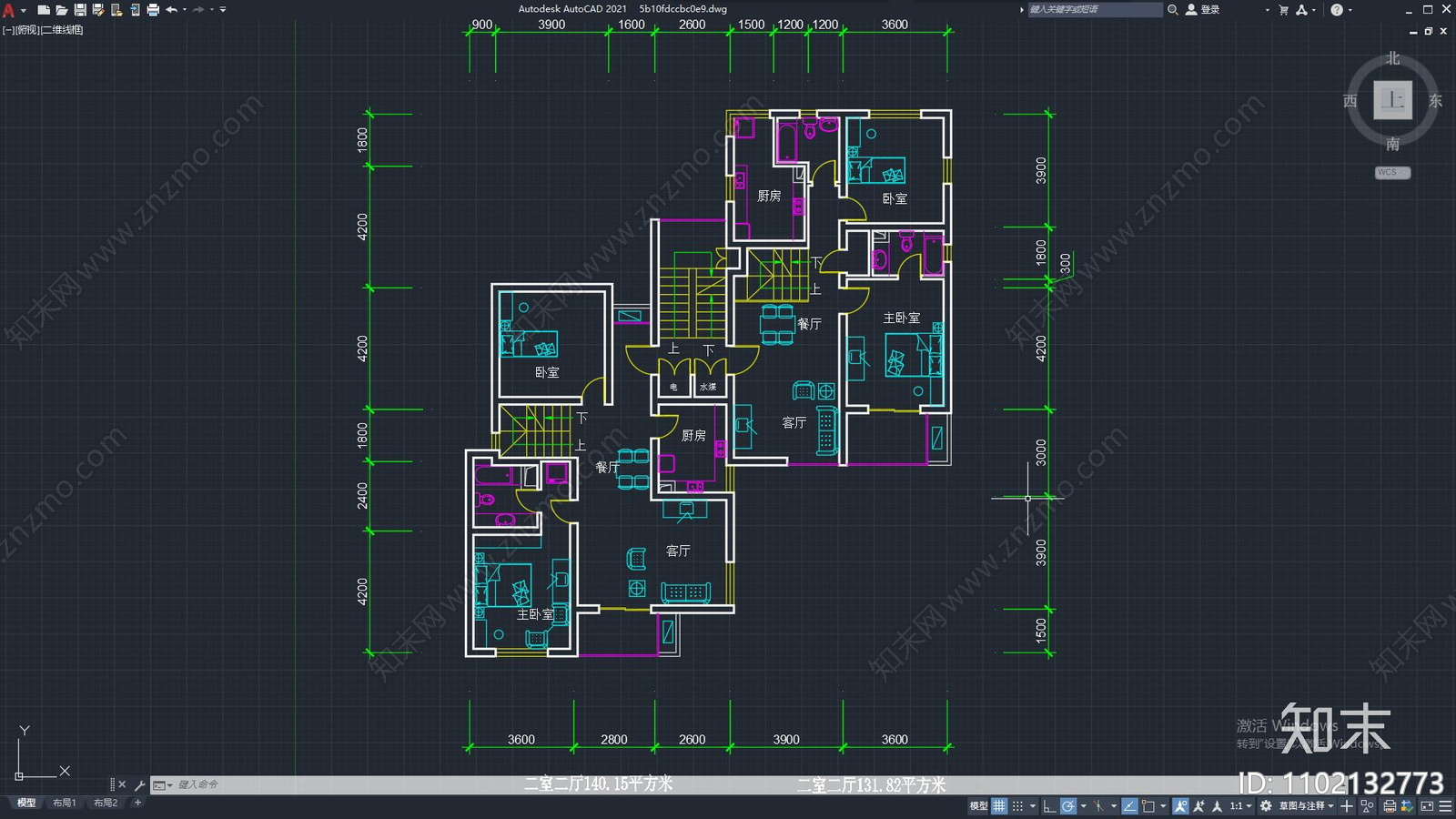
Task: Open the Help question mark icon
Action: [x=1337, y=9]
